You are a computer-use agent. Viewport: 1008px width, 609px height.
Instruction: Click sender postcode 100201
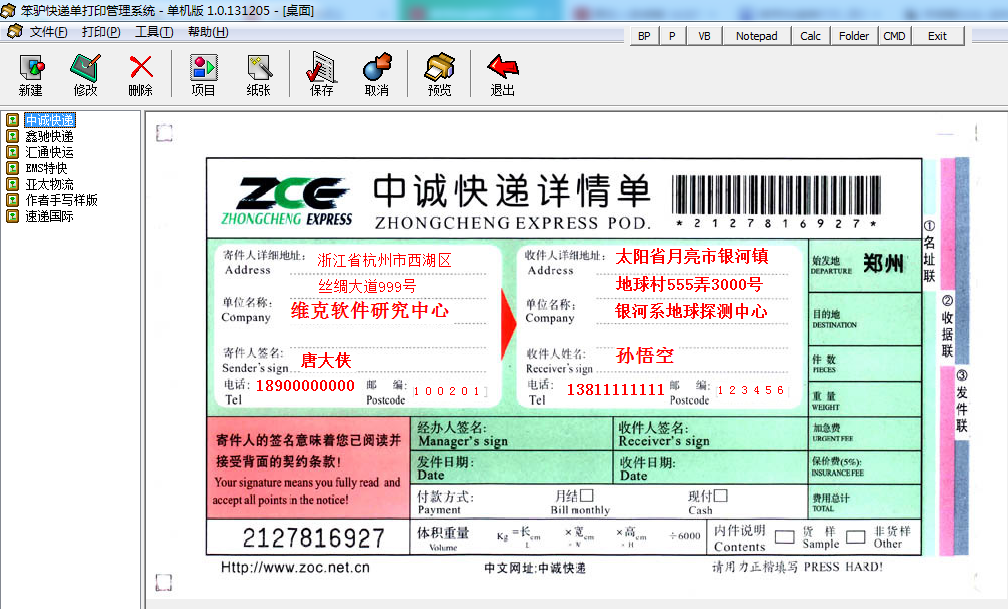tap(448, 391)
